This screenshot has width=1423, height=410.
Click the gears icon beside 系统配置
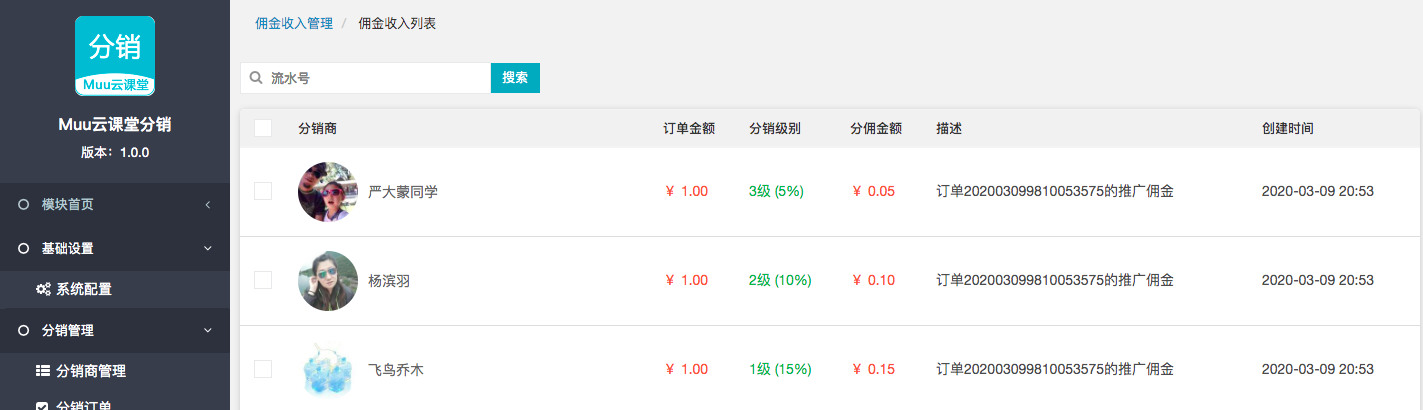[x=43, y=289]
